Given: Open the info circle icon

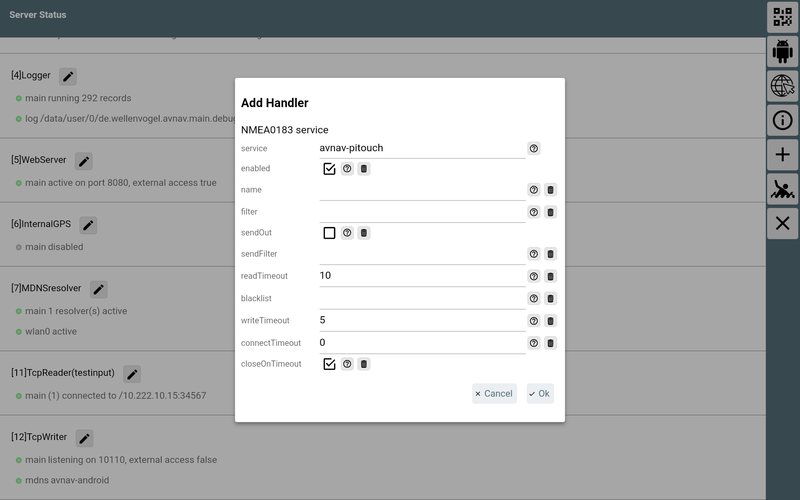Looking at the screenshot, I should pyautogui.click(x=782, y=120).
